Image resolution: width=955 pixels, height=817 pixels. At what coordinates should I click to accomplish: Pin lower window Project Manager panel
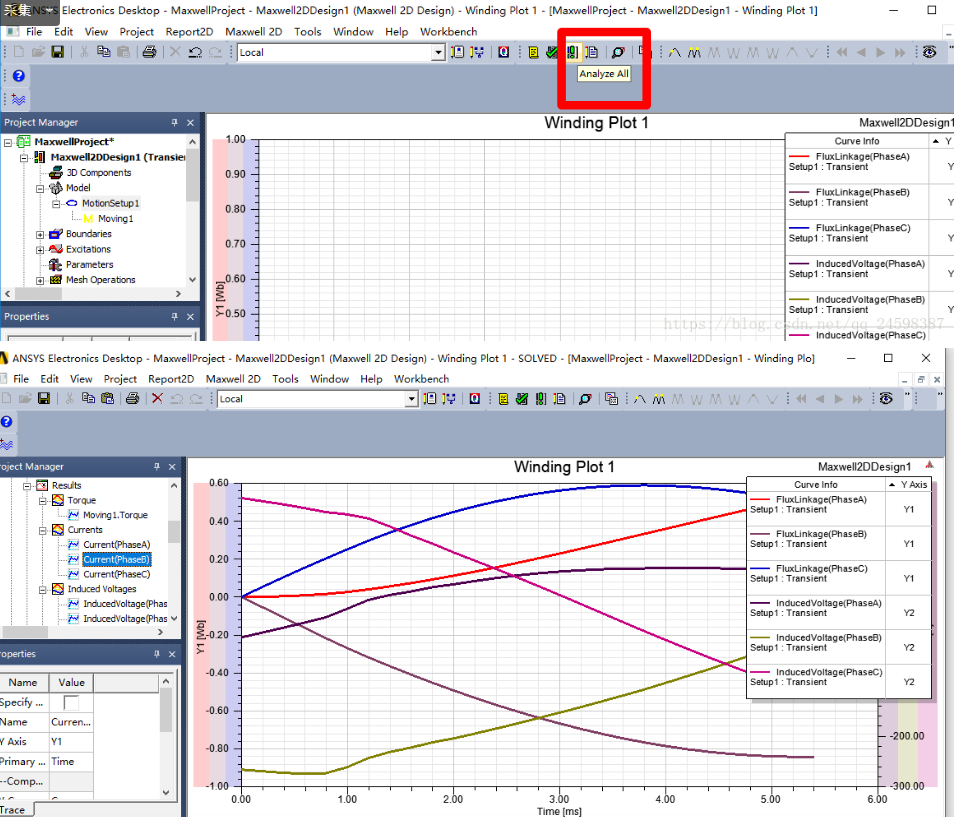(x=157, y=467)
